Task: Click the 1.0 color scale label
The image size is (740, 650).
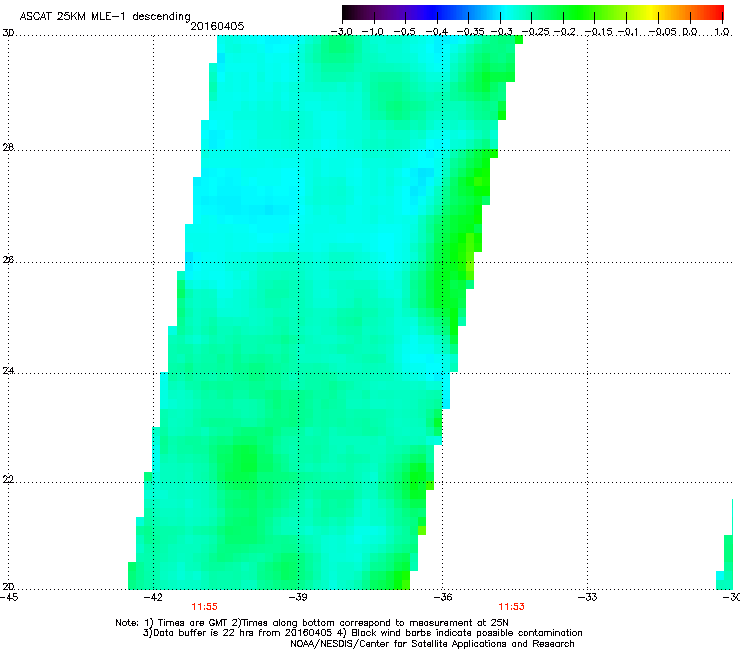Action: click(x=722, y=32)
